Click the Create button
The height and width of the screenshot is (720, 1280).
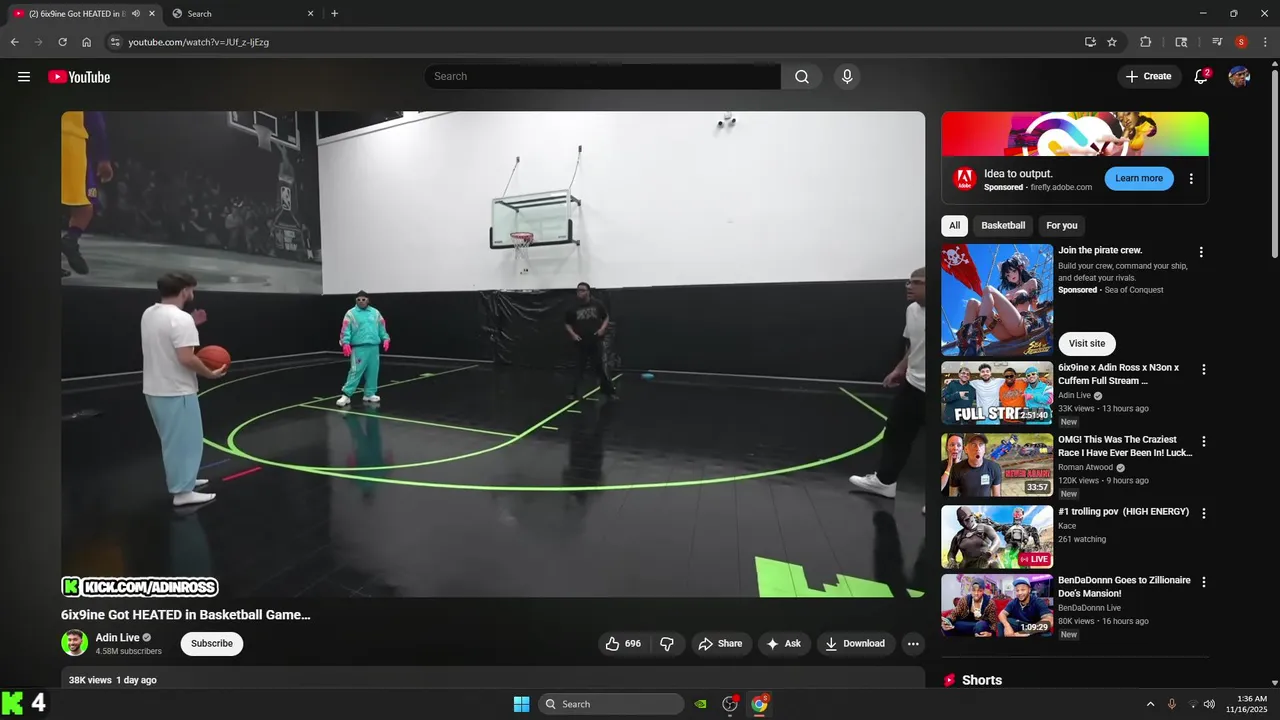(x=1148, y=77)
